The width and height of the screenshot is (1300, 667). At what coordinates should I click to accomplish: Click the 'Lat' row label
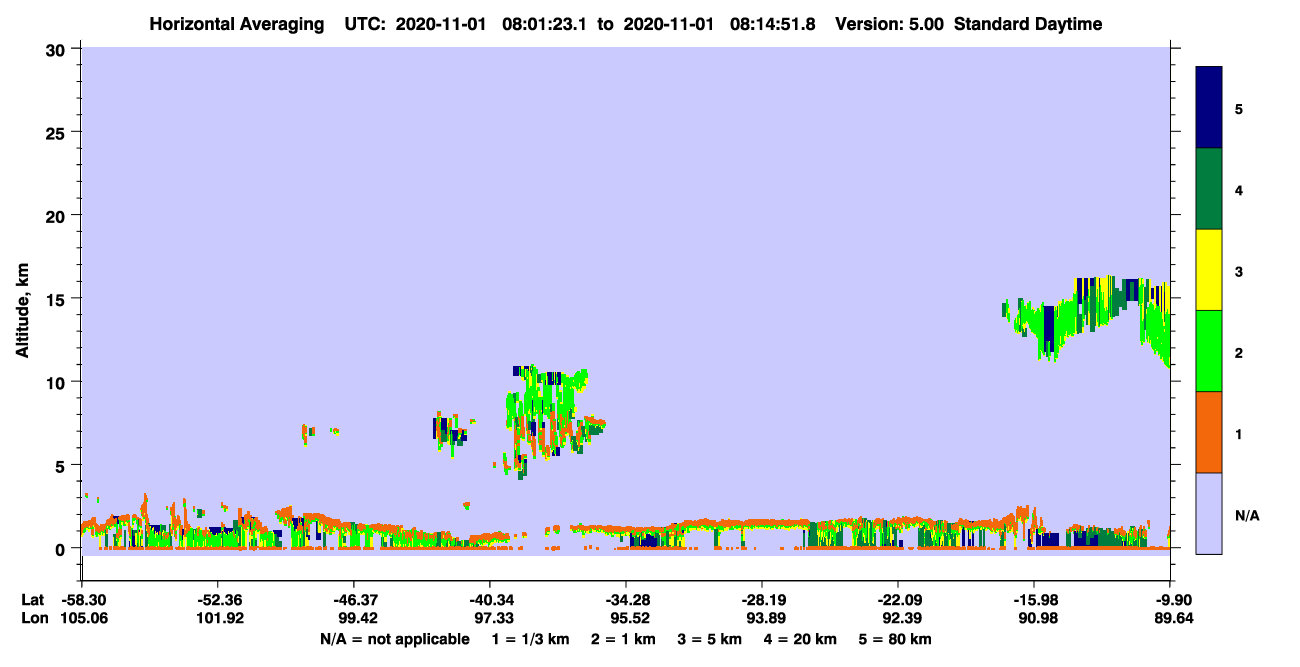tap(32, 600)
